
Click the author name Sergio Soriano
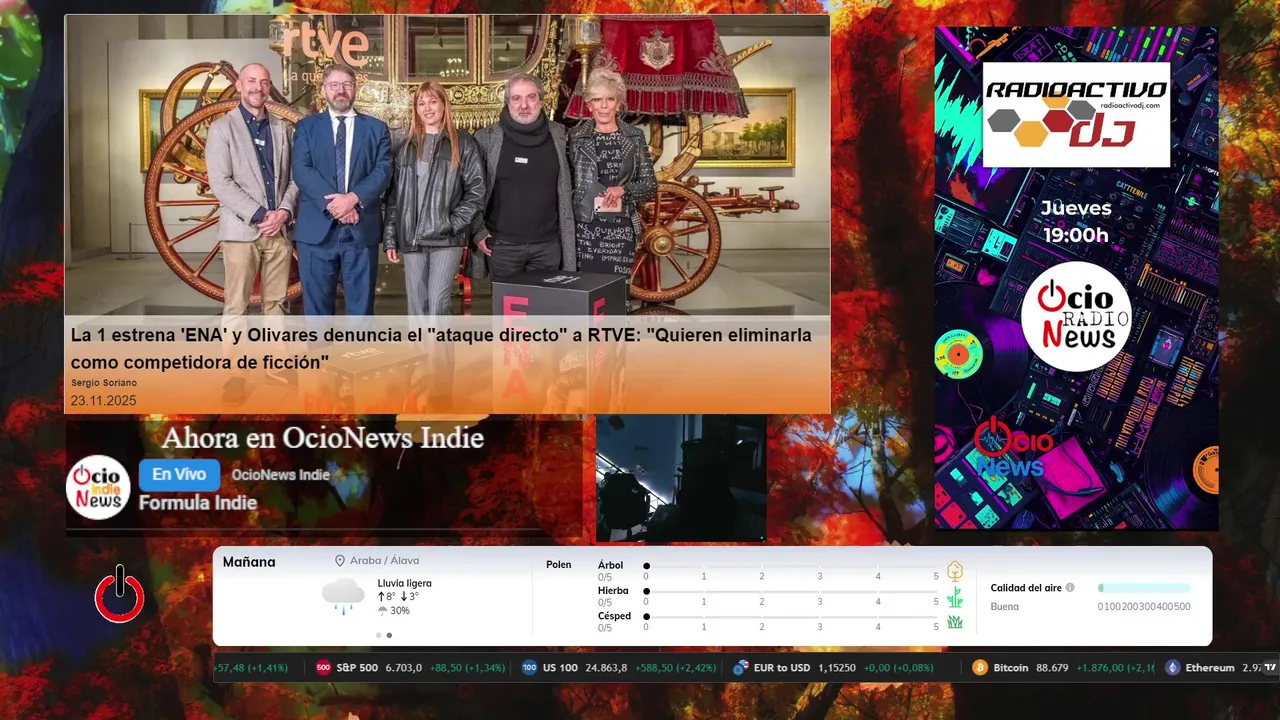tap(104, 383)
